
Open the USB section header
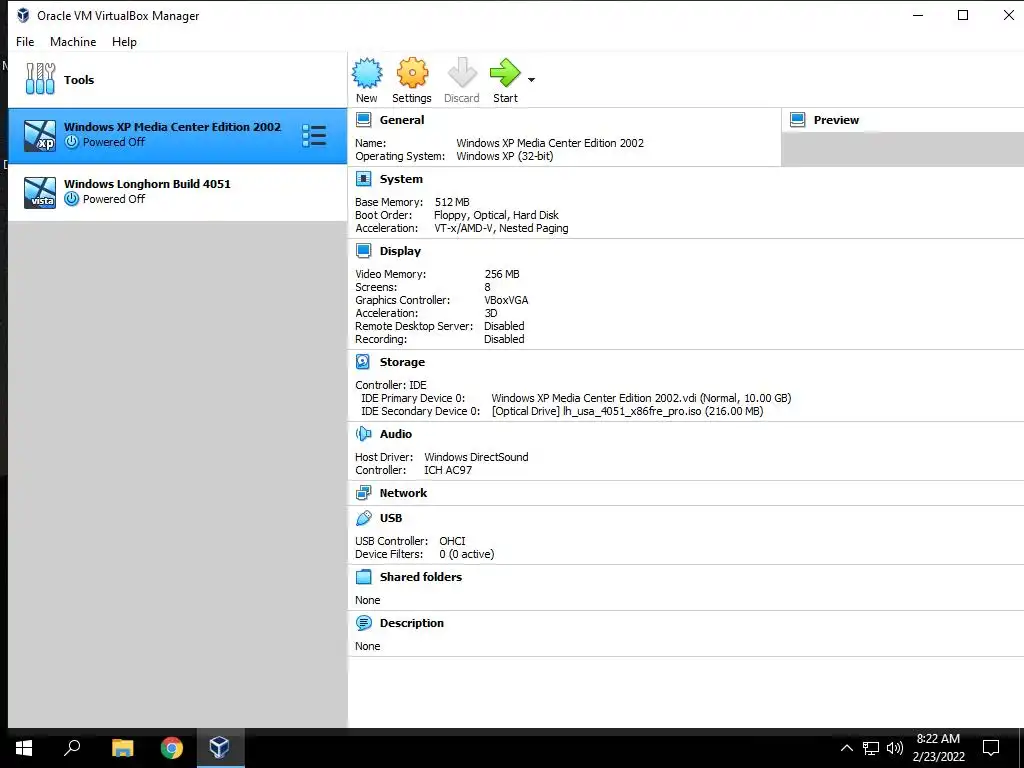click(x=391, y=518)
